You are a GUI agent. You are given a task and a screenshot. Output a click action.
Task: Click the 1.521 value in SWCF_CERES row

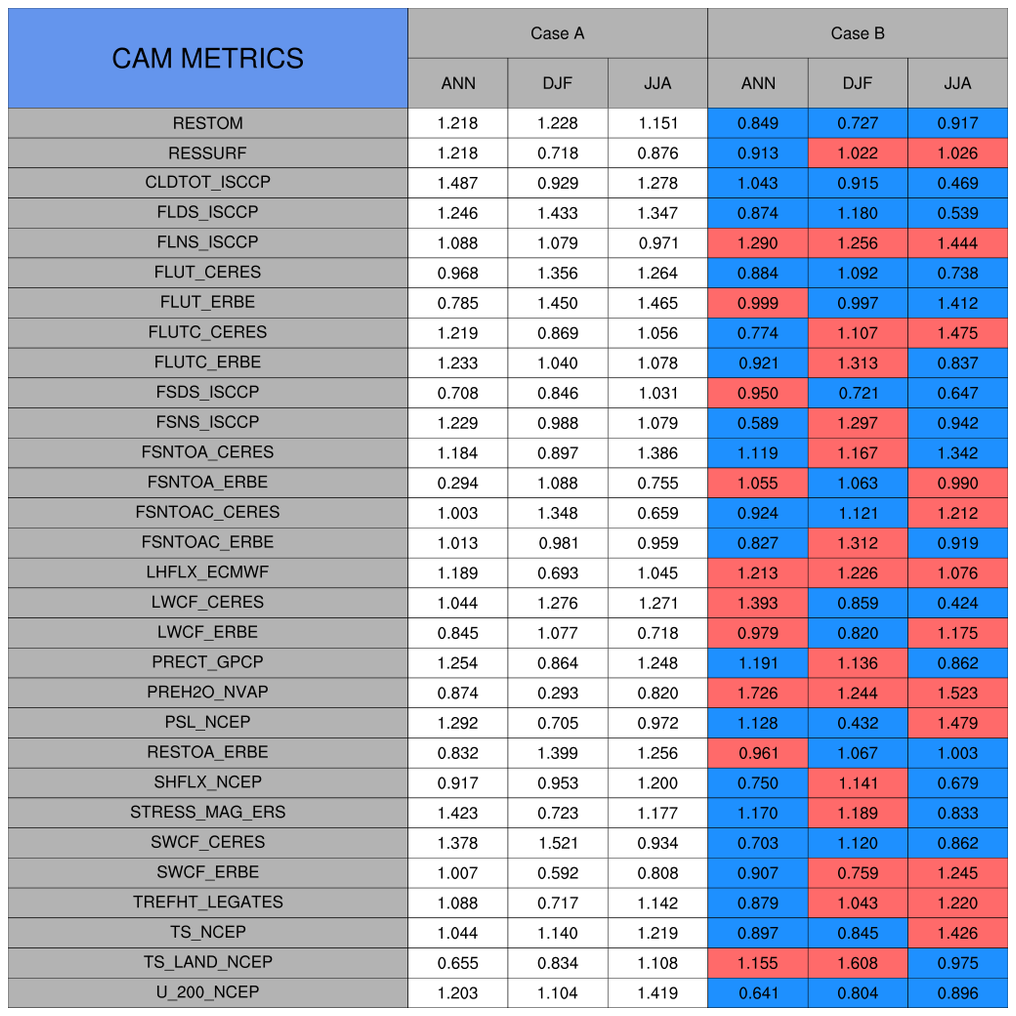(557, 843)
